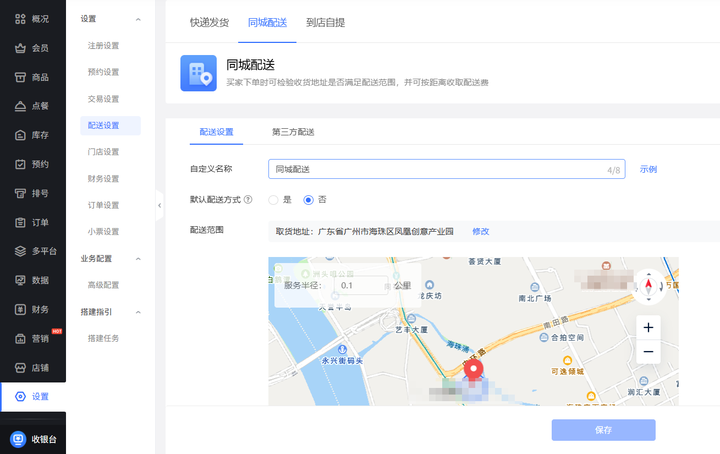This screenshot has height=454, width=720.
Task: Collapse the 业务配置 section
Action: click(137, 259)
